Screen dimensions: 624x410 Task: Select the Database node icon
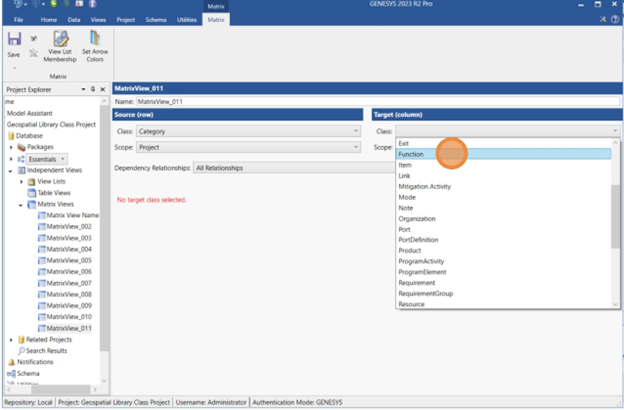click(11, 135)
